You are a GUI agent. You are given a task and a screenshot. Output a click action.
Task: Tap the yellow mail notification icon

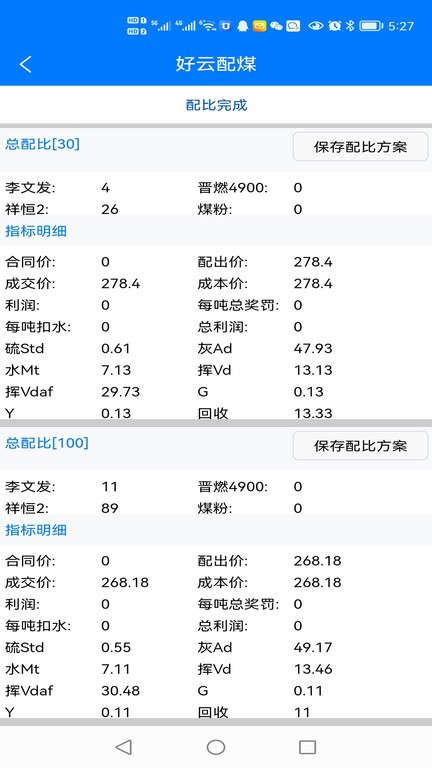tap(260, 26)
